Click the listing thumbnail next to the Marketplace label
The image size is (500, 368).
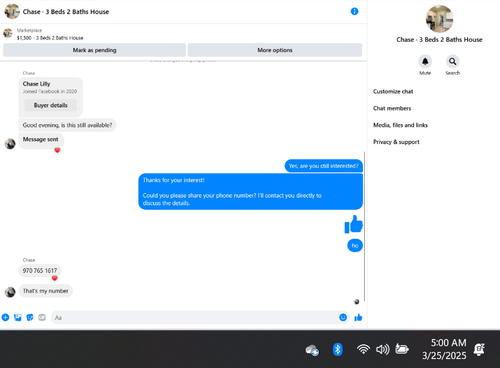[8, 33]
